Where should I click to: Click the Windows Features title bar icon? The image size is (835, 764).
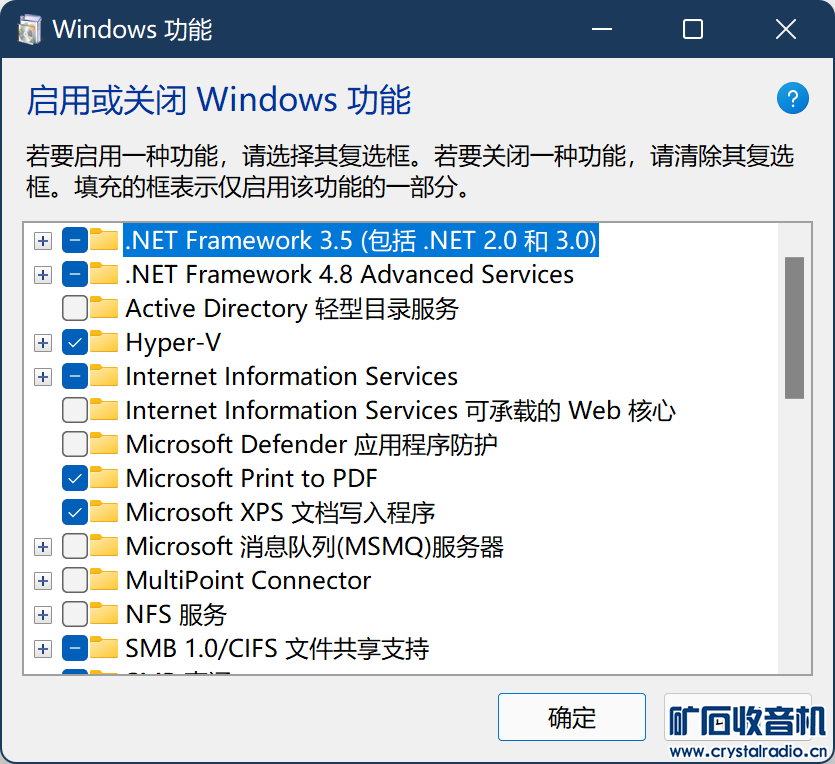pos(30,30)
